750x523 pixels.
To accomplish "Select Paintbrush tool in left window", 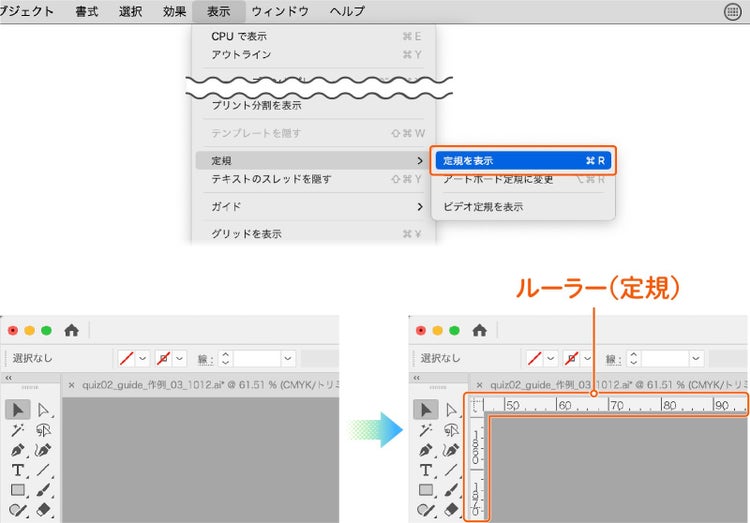I will [x=43, y=490].
